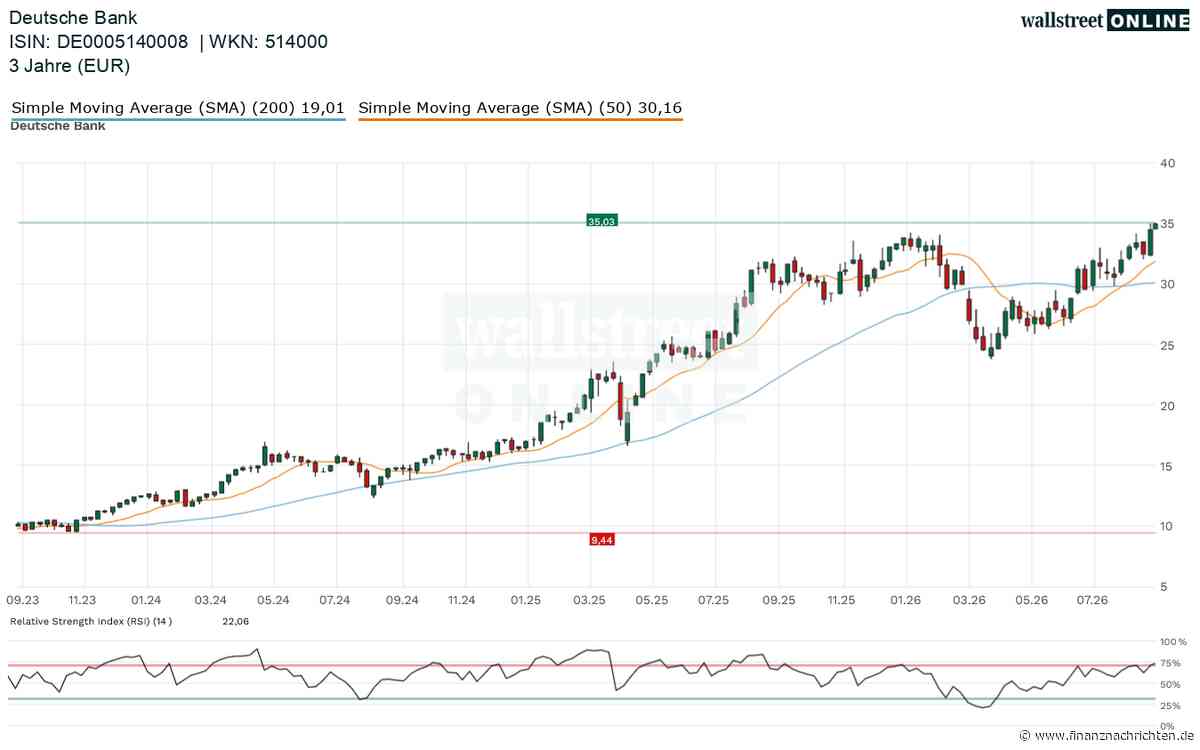Click the 09.25 date axis label
1200x750 pixels.
779,601
